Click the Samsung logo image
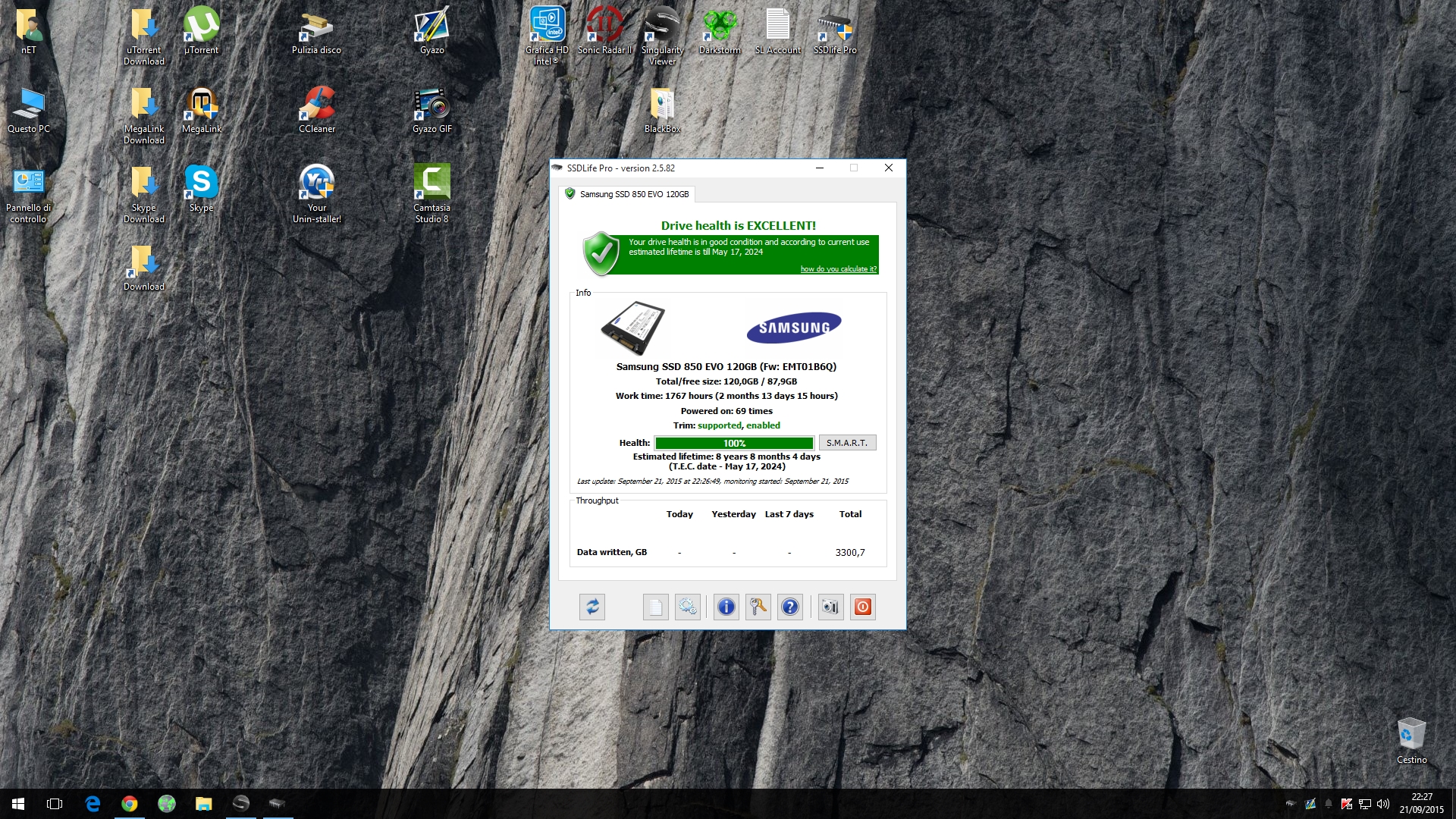 pyautogui.click(x=794, y=328)
